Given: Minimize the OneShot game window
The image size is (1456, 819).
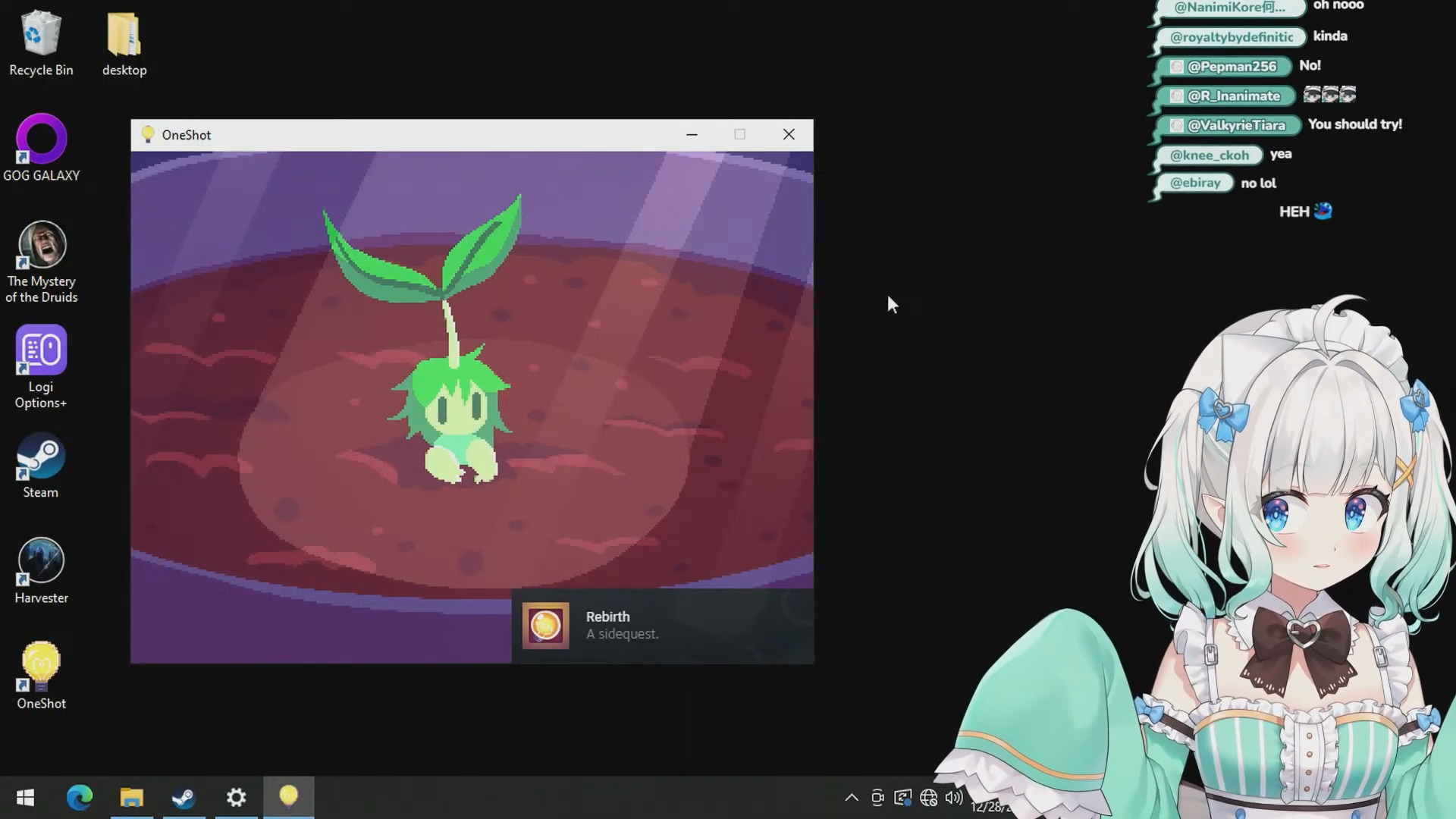Looking at the screenshot, I should click(692, 135).
